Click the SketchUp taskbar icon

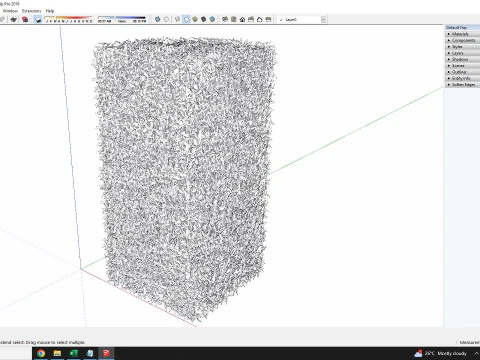coord(106,353)
